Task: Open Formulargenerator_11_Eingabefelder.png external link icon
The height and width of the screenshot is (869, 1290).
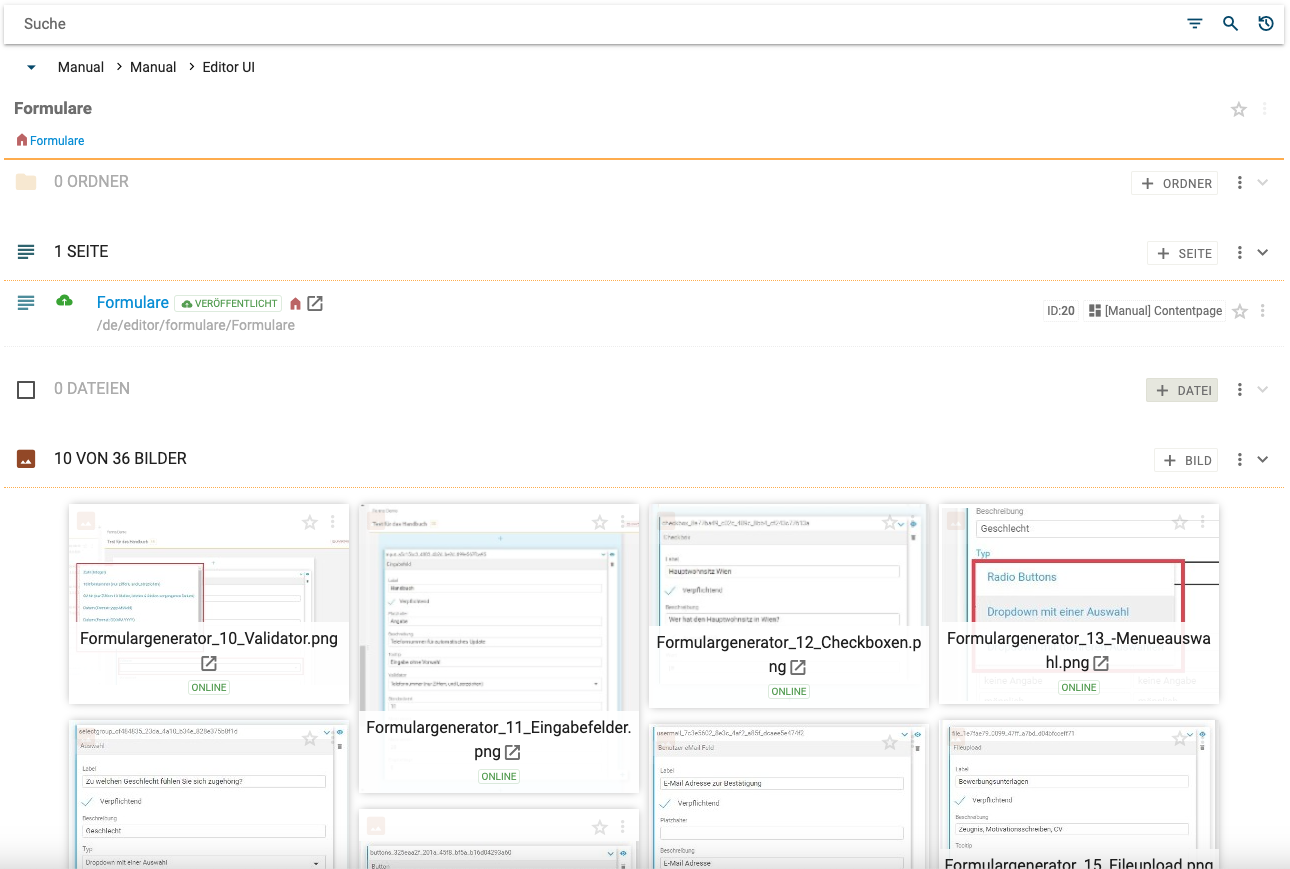Action: pyautogui.click(x=513, y=752)
